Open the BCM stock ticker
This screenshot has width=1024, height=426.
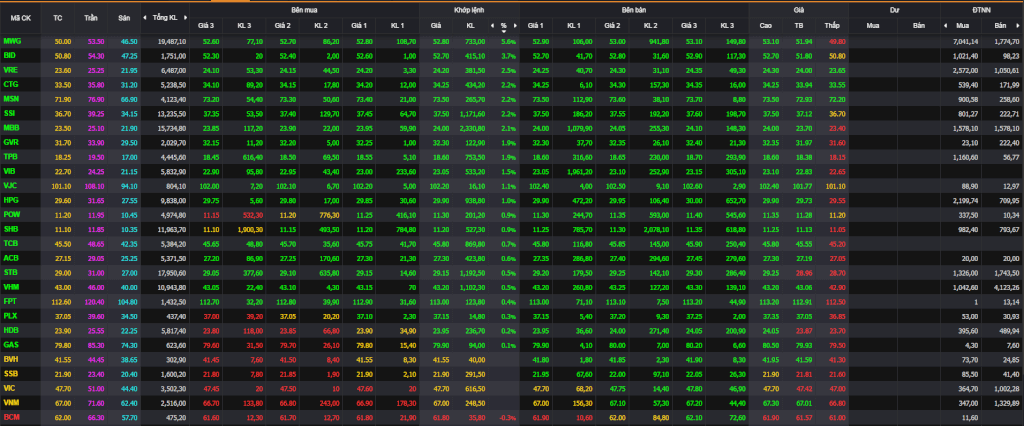11,416
